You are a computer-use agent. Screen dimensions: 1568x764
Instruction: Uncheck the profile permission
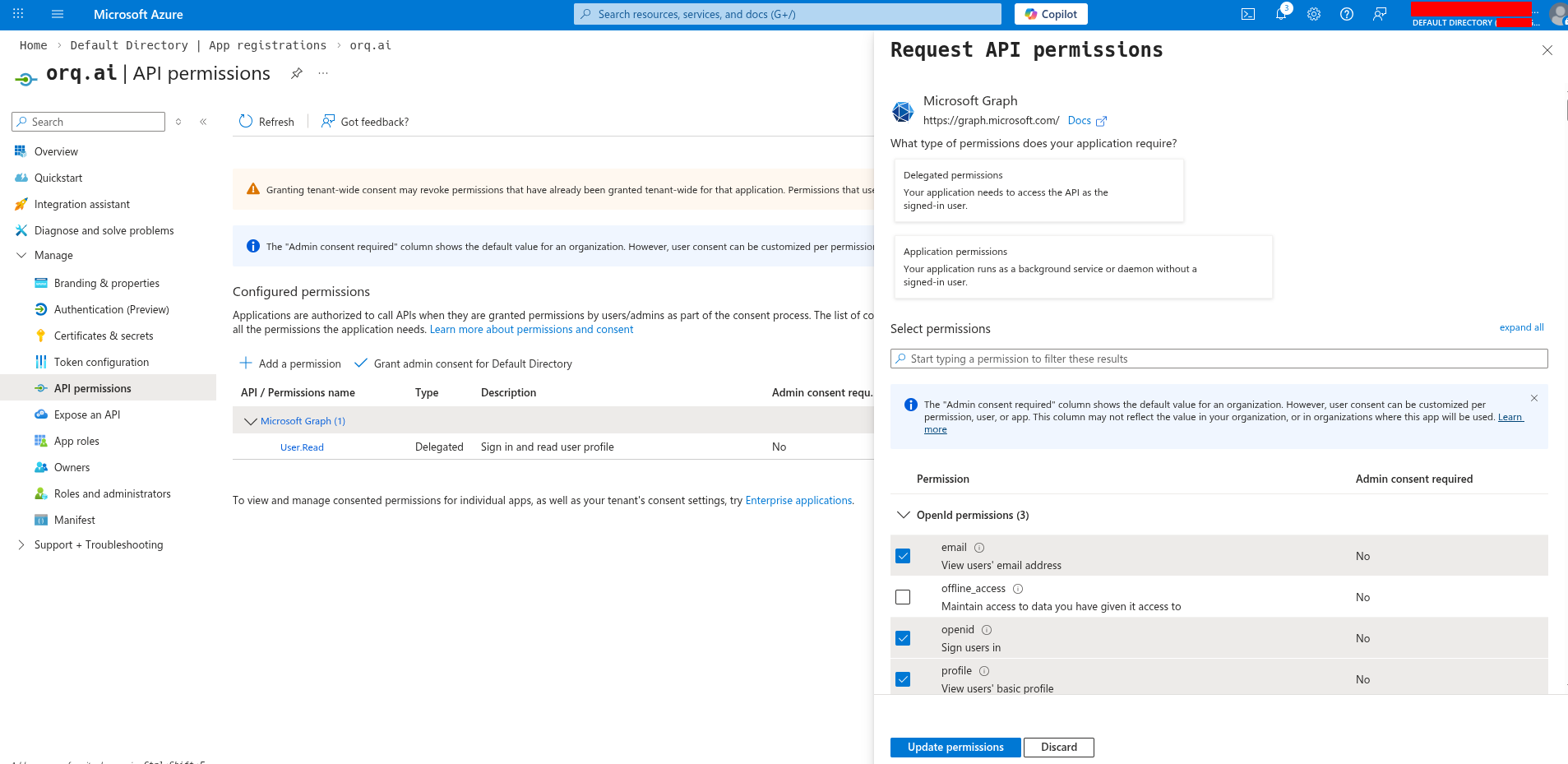(903, 678)
